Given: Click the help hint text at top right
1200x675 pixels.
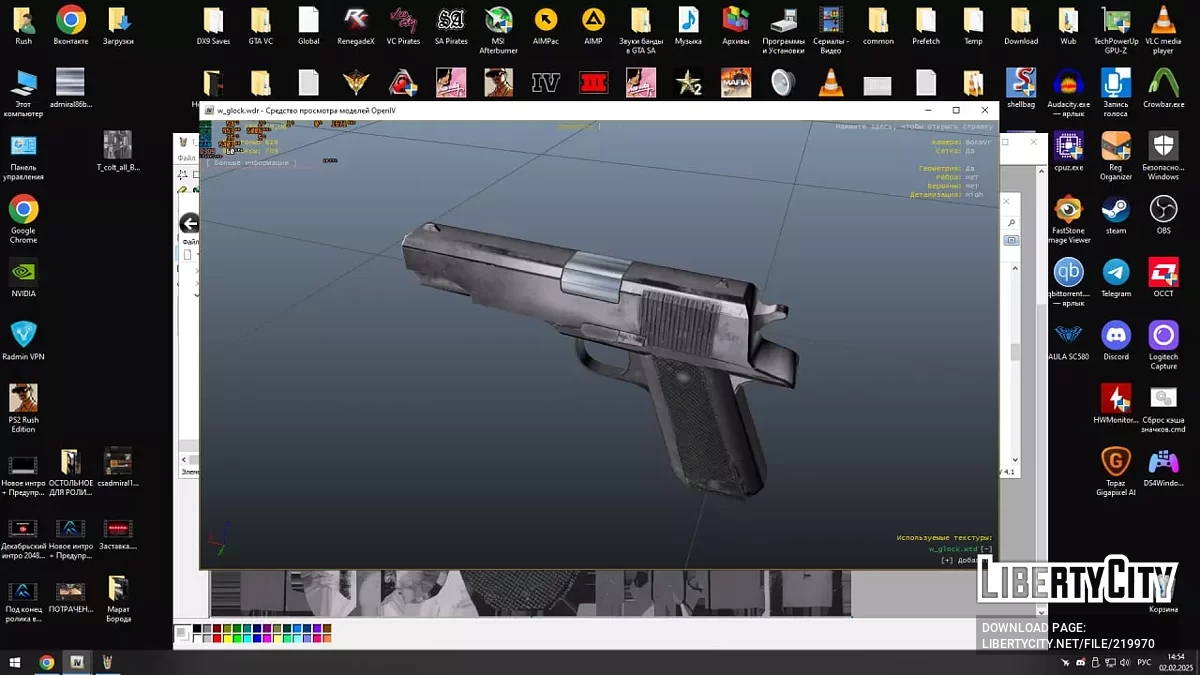Looking at the screenshot, I should 914,127.
